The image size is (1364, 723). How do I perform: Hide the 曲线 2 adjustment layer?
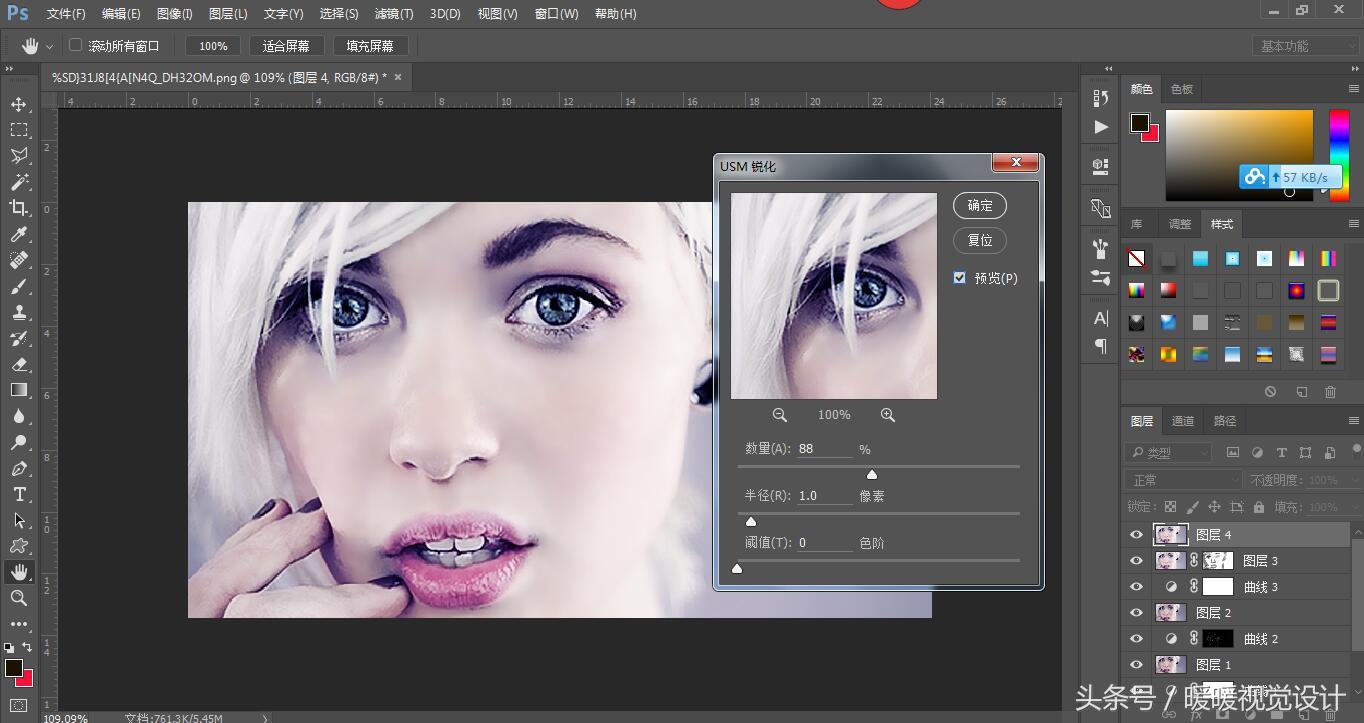coord(1136,639)
